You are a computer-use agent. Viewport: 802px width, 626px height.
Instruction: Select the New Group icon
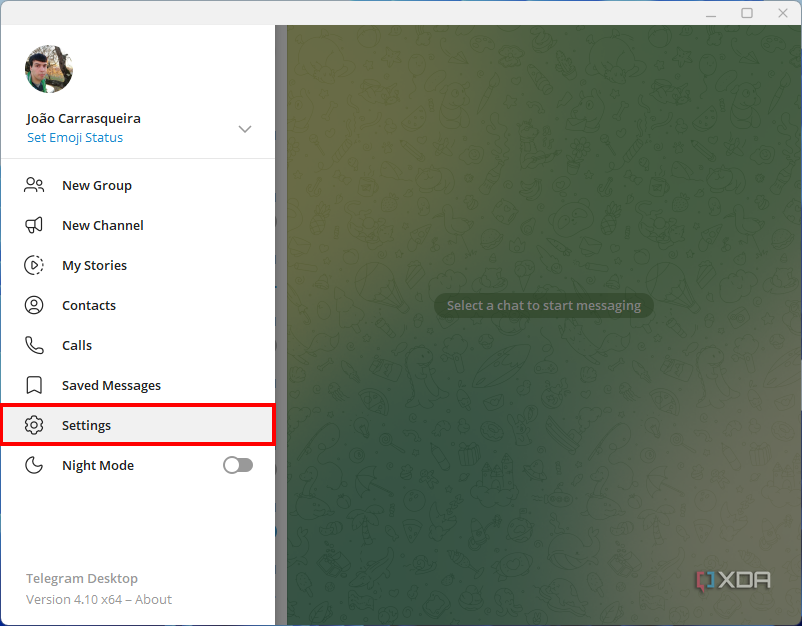pyautogui.click(x=33, y=185)
